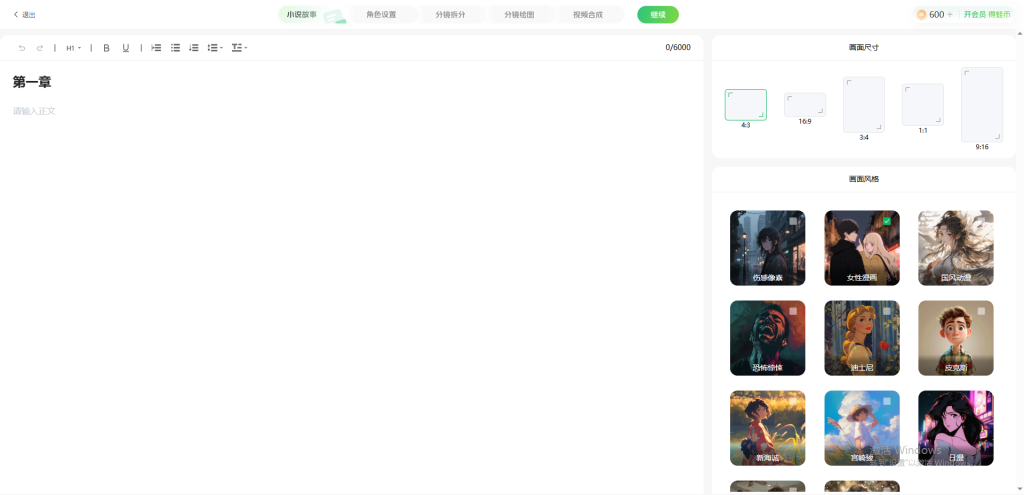
Task: Choose the 宫崎骏 style thumbnail
Action: [861, 428]
